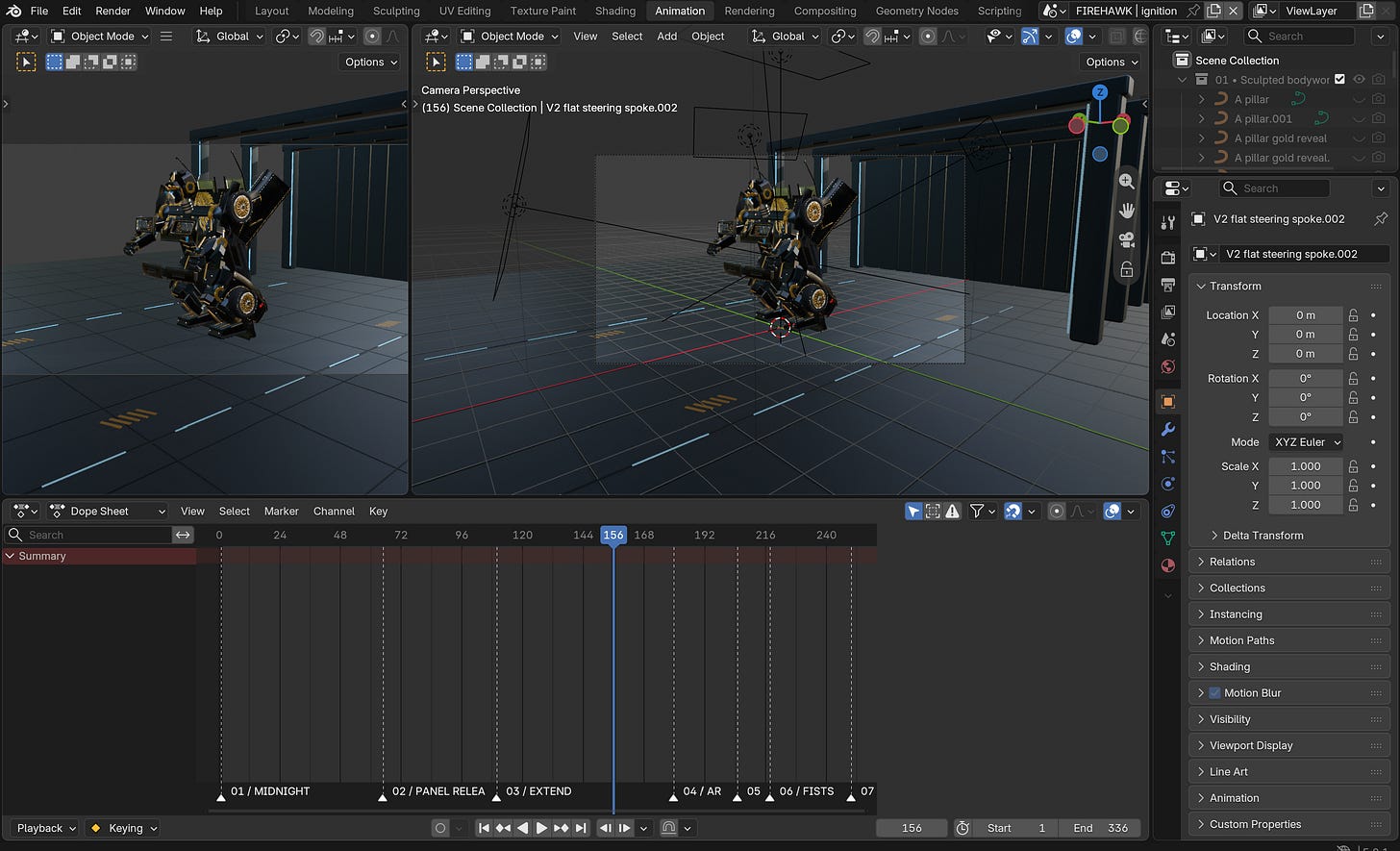Click the zoom magnifier in the camera viewport
1400x851 pixels.
pyautogui.click(x=1126, y=181)
